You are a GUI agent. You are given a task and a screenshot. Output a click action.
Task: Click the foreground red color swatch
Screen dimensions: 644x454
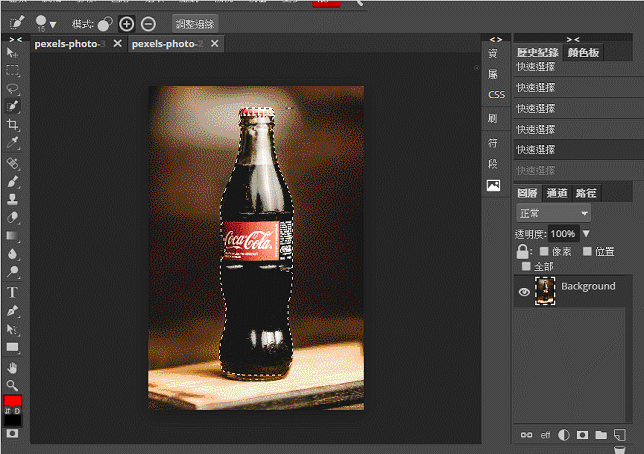[x=12, y=401]
